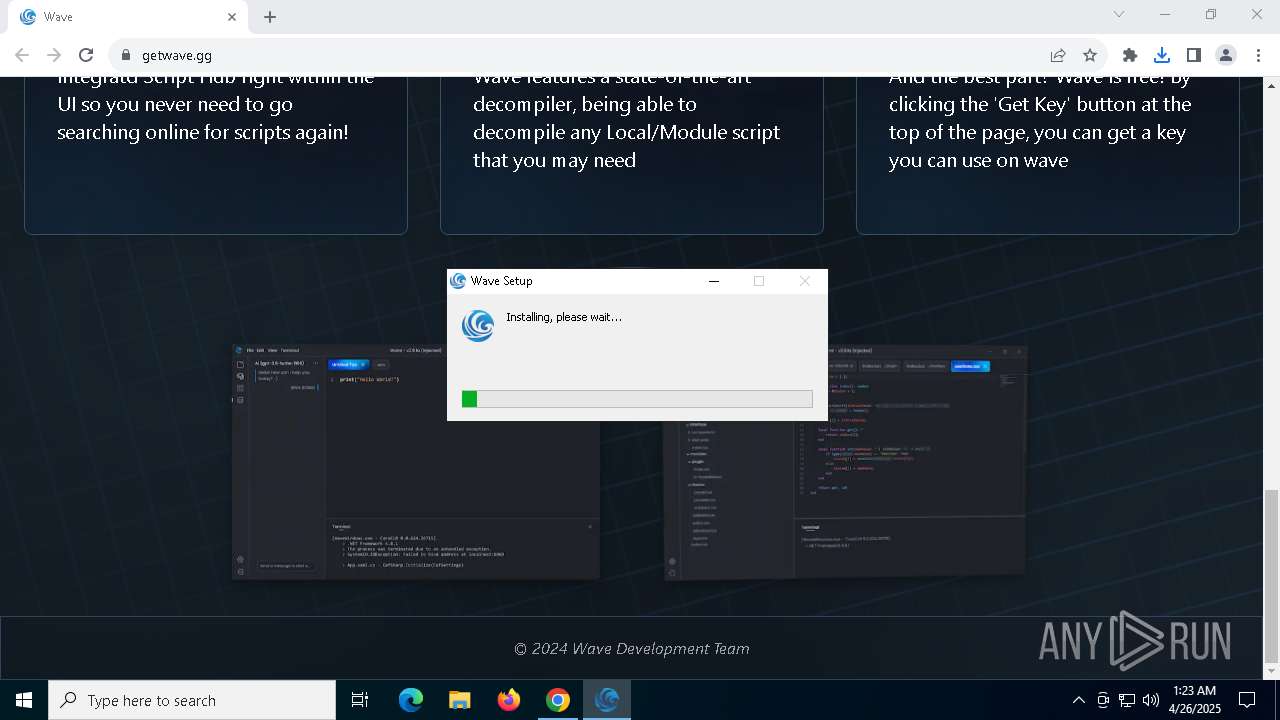
Task: Open Windows Start menu
Action: pos(24,700)
